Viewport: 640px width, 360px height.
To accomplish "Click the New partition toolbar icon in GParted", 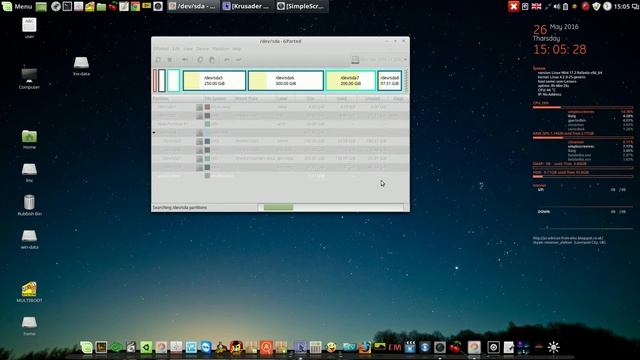I will pyautogui.click(x=158, y=60).
